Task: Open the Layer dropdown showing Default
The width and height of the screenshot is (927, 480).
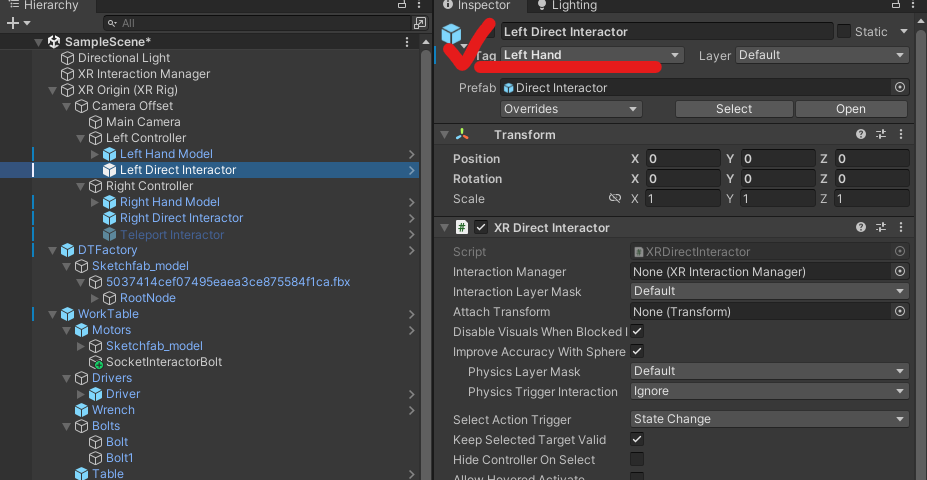Action: [x=822, y=55]
